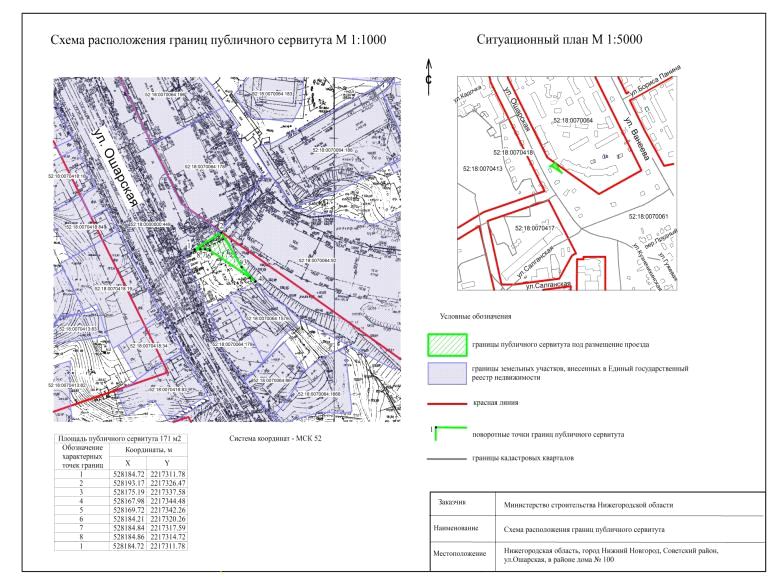
Task: Click Y value '2217317.59' for point 7
Action: click(x=167, y=528)
